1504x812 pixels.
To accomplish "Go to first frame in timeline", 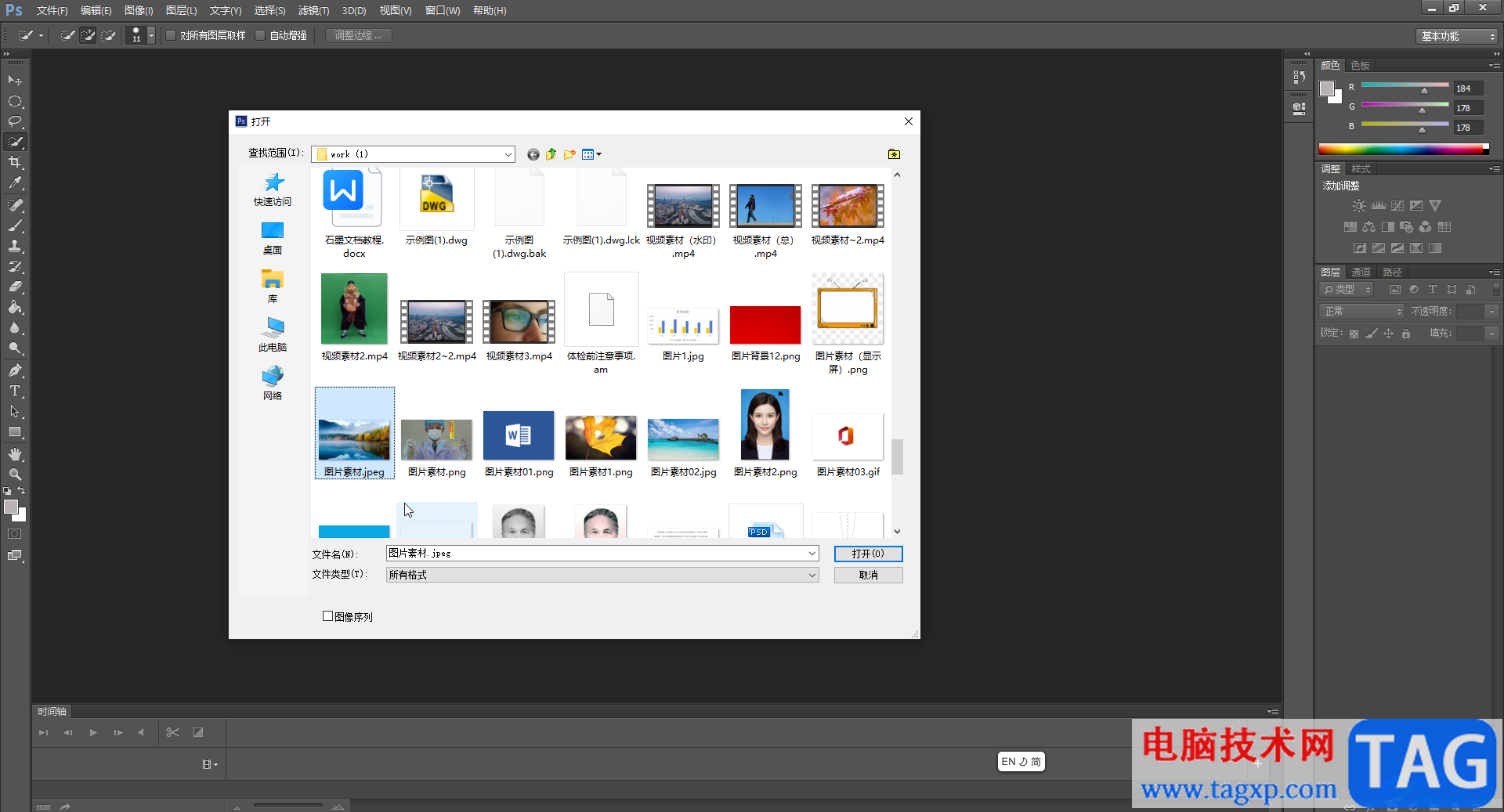I will pos(44,732).
